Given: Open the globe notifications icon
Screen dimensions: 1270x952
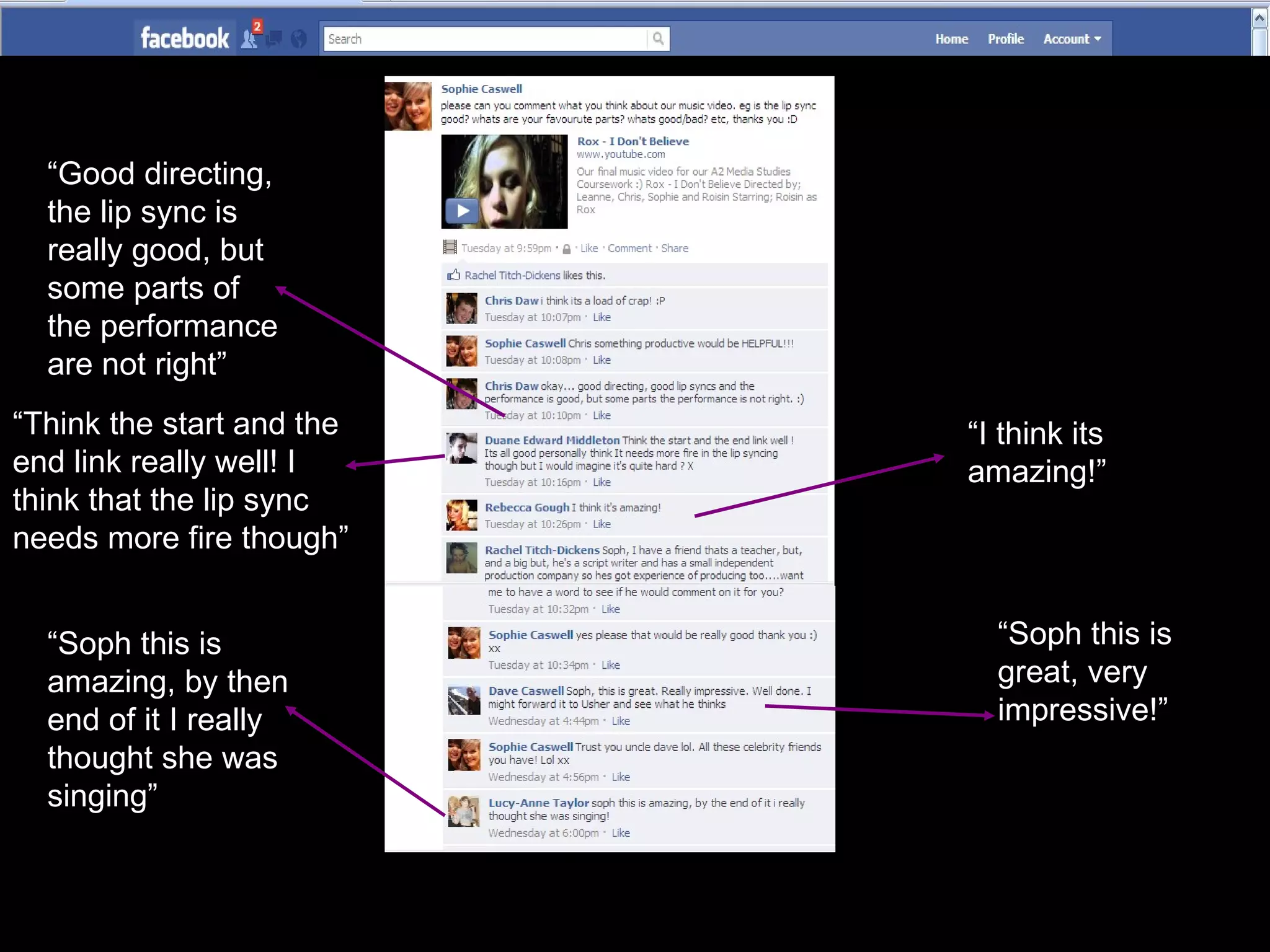Looking at the screenshot, I should (x=299, y=39).
